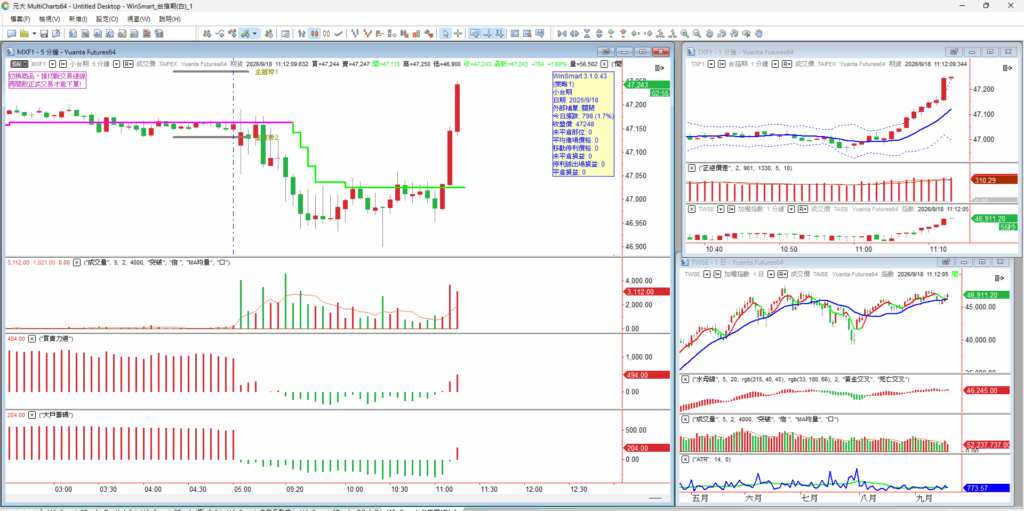Click the new chart window icon

[11, 33]
